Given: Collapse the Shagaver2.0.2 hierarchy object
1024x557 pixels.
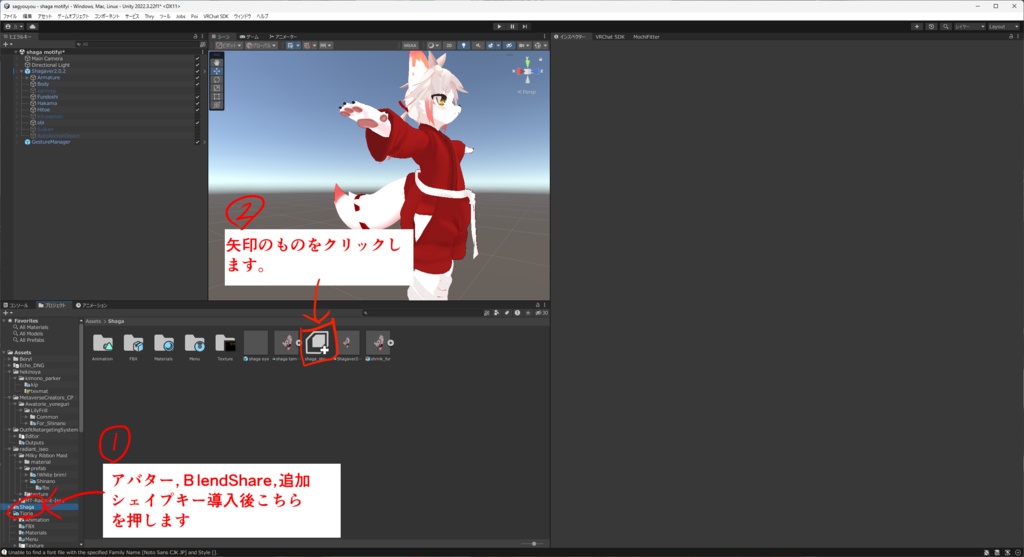Looking at the screenshot, I should pos(21,71).
